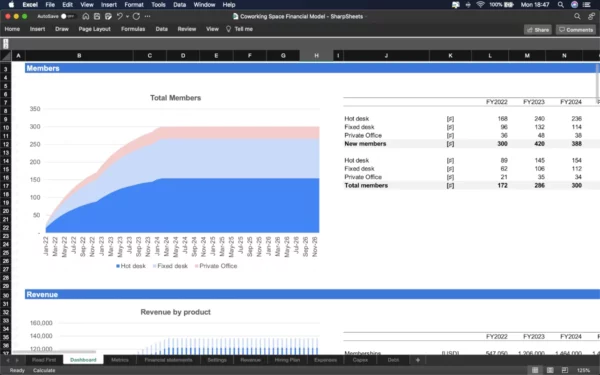This screenshot has width=600, height=375.
Task: Click the Share button
Action: coord(538,30)
